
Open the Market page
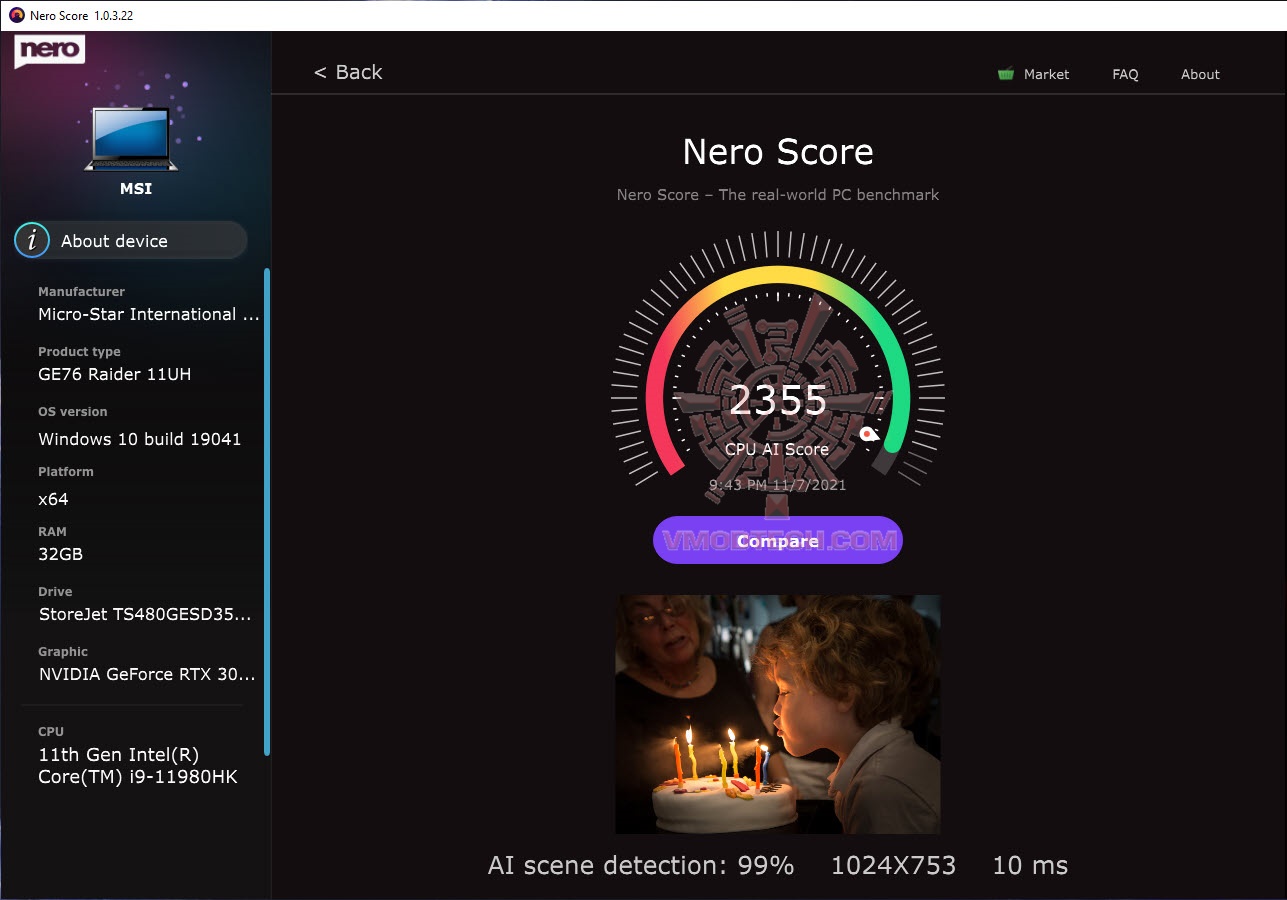pyautogui.click(x=1045, y=74)
